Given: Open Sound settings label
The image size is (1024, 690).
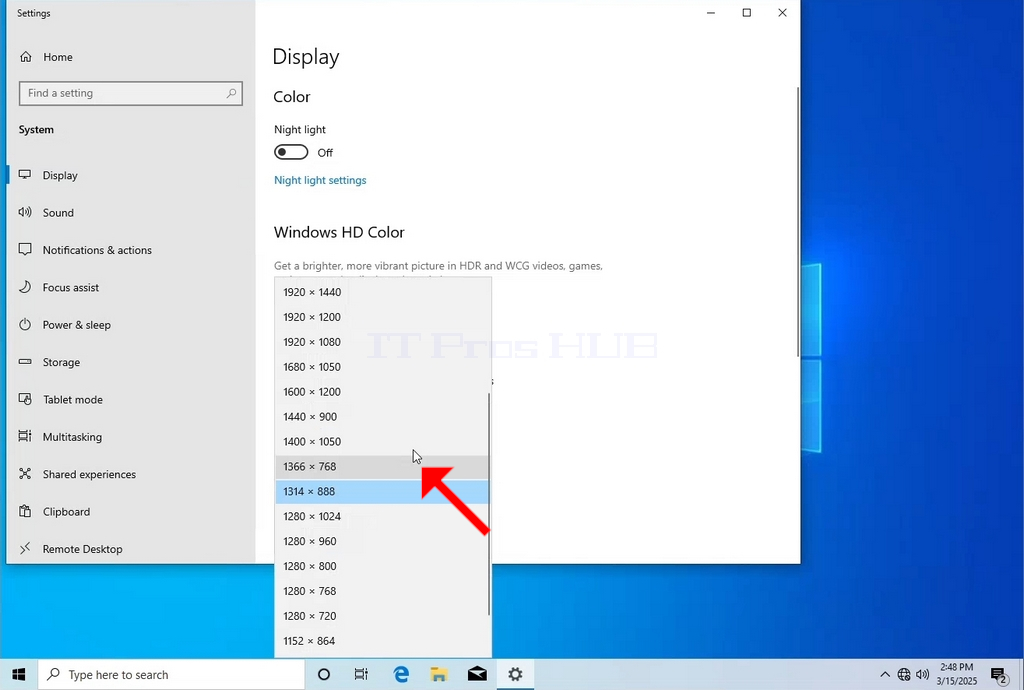Looking at the screenshot, I should pos(58,213).
